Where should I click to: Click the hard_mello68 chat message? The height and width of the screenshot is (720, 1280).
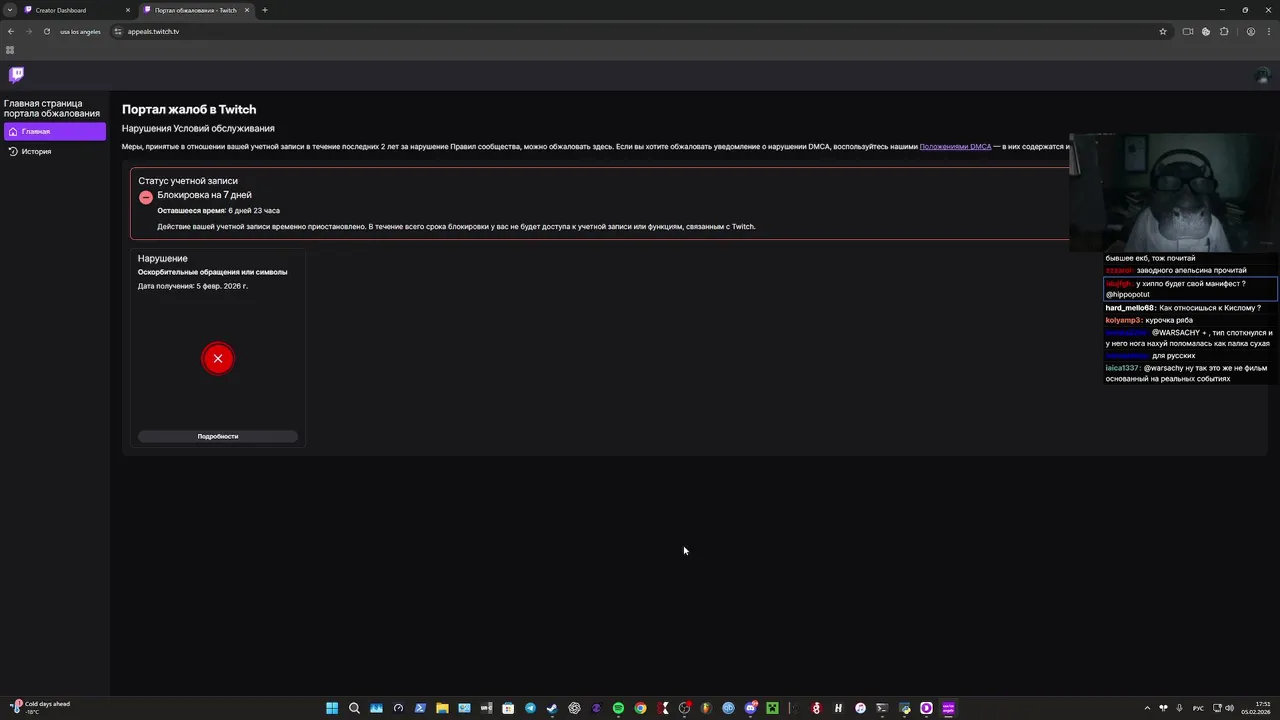tap(1183, 308)
